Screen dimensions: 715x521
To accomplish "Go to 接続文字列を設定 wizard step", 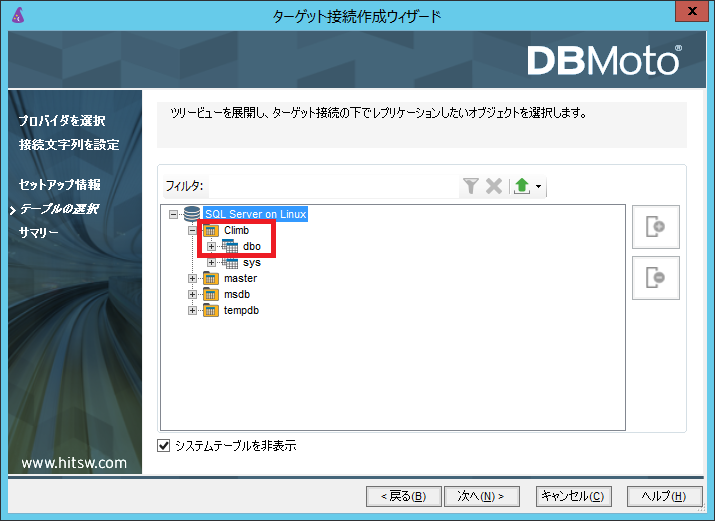I will (69, 145).
